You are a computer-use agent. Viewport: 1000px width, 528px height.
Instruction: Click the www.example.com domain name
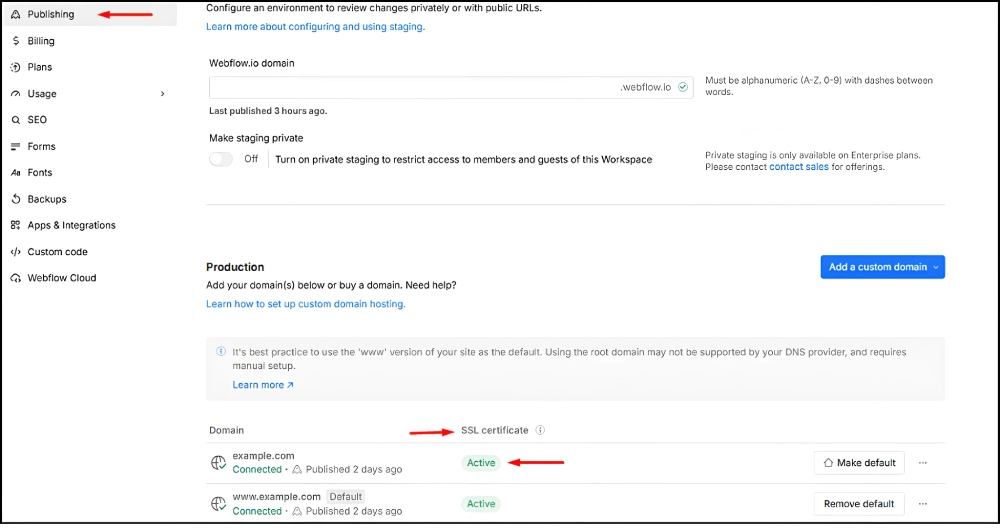[x=276, y=497]
